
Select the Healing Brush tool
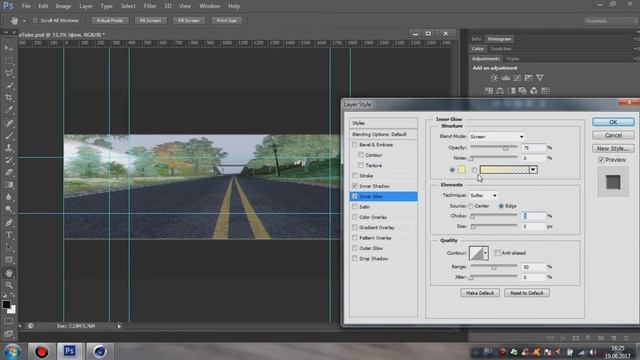[x=9, y=123]
